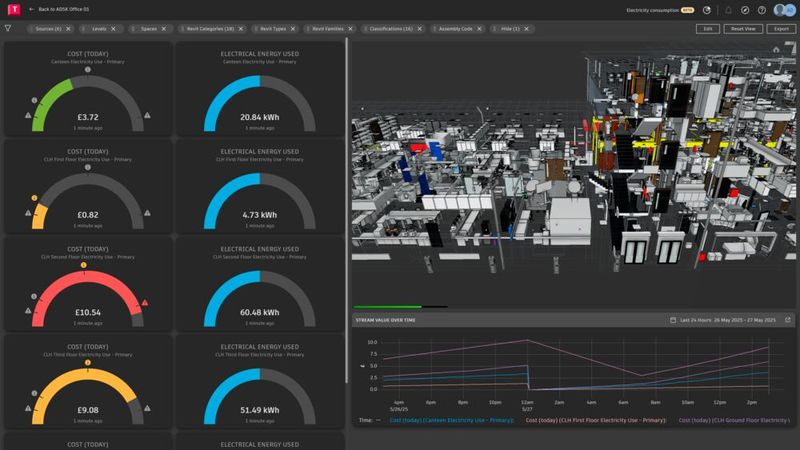The image size is (800, 450).
Task: Open the filter funnel icon
Action: pos(8,29)
